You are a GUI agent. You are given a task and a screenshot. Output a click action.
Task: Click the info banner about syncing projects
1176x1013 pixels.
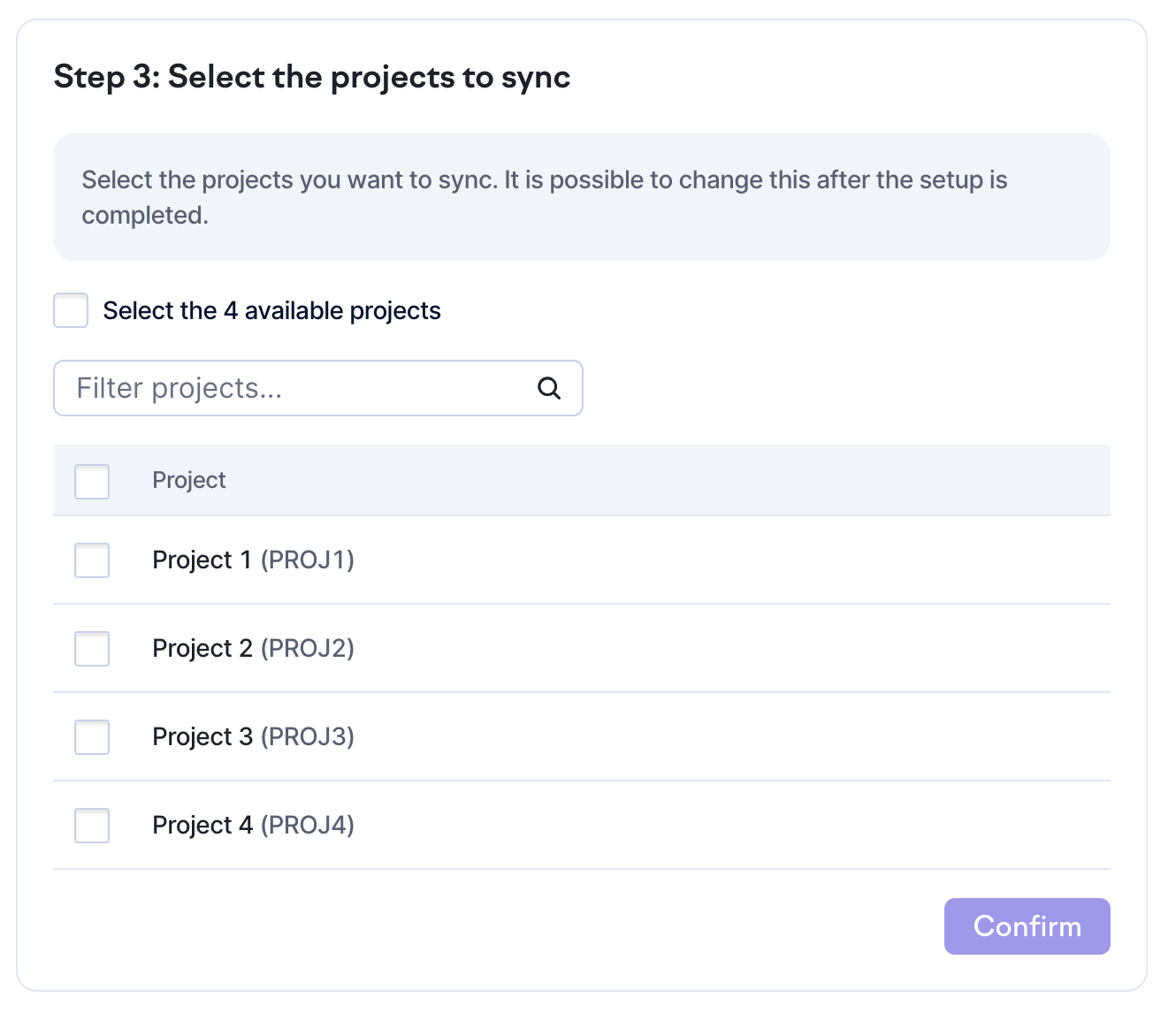pyautogui.click(x=581, y=197)
